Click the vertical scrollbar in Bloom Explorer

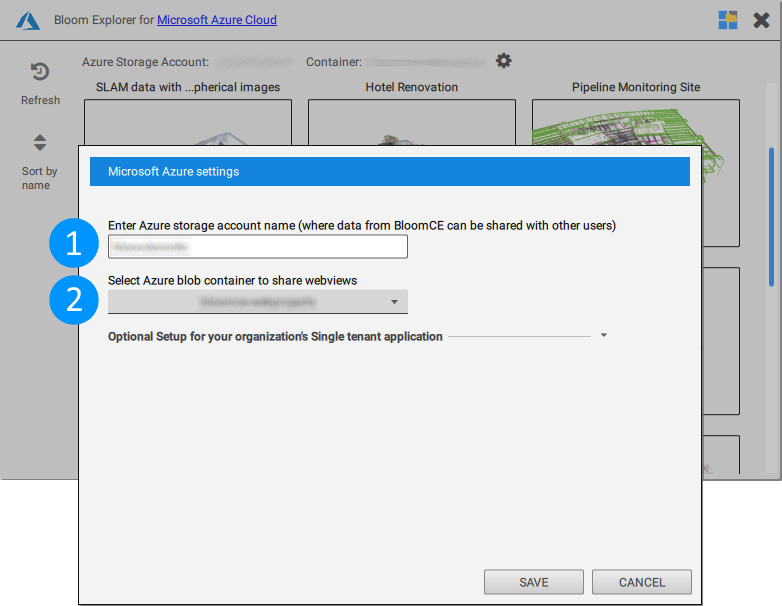(x=772, y=217)
